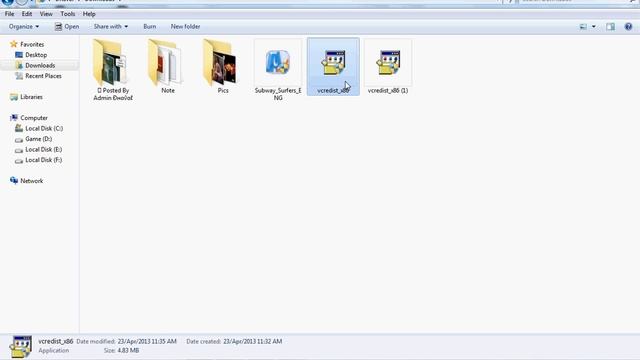This screenshot has height=360, width=640.
Task: Select Downloads under Favorites
Action: [40, 65]
